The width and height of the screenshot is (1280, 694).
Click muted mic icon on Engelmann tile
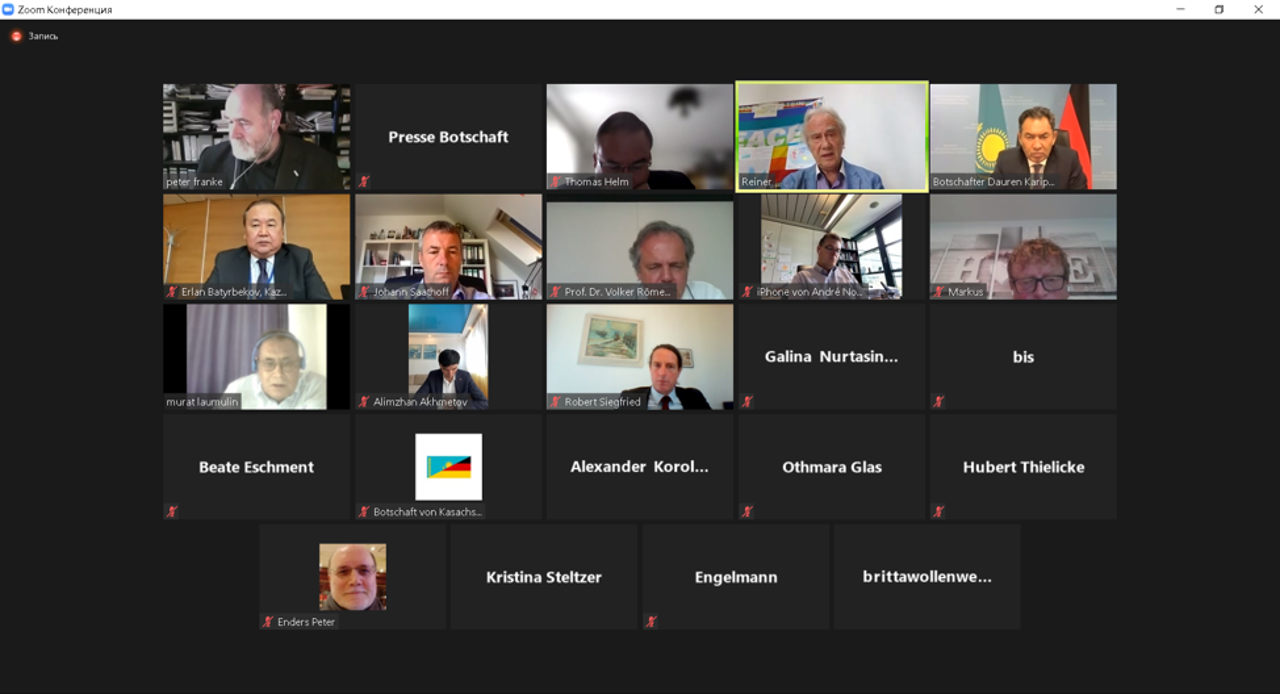(x=651, y=621)
